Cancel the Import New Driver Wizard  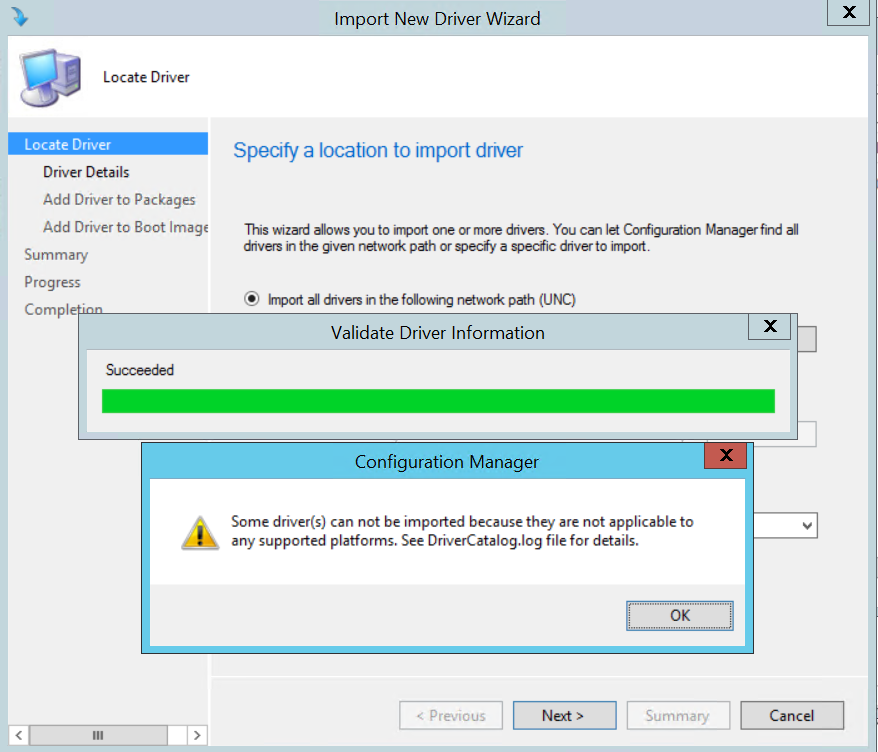pyautogui.click(x=792, y=716)
